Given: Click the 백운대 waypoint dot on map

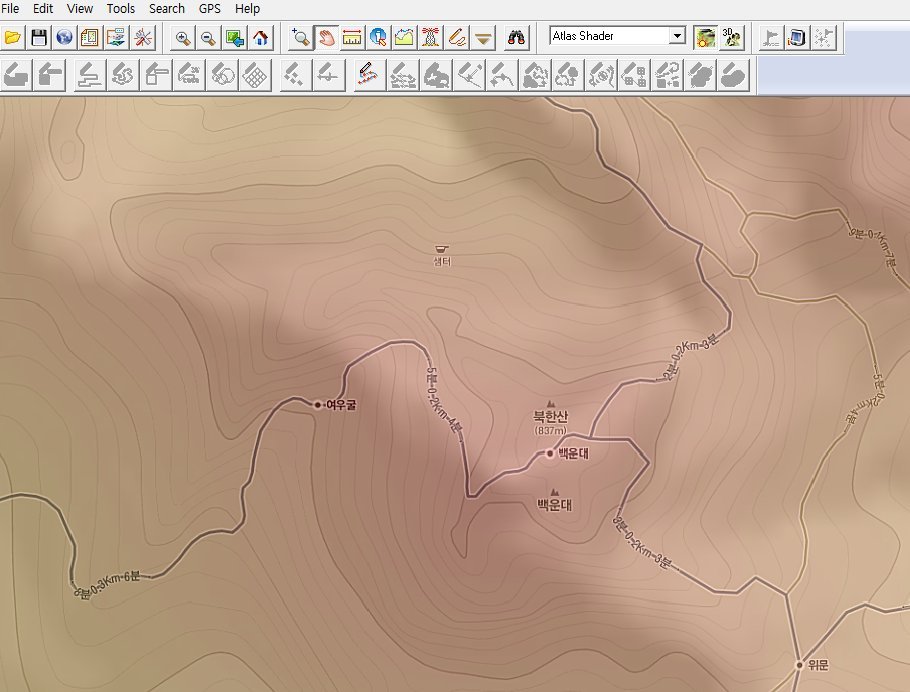Looking at the screenshot, I should pyautogui.click(x=549, y=453).
